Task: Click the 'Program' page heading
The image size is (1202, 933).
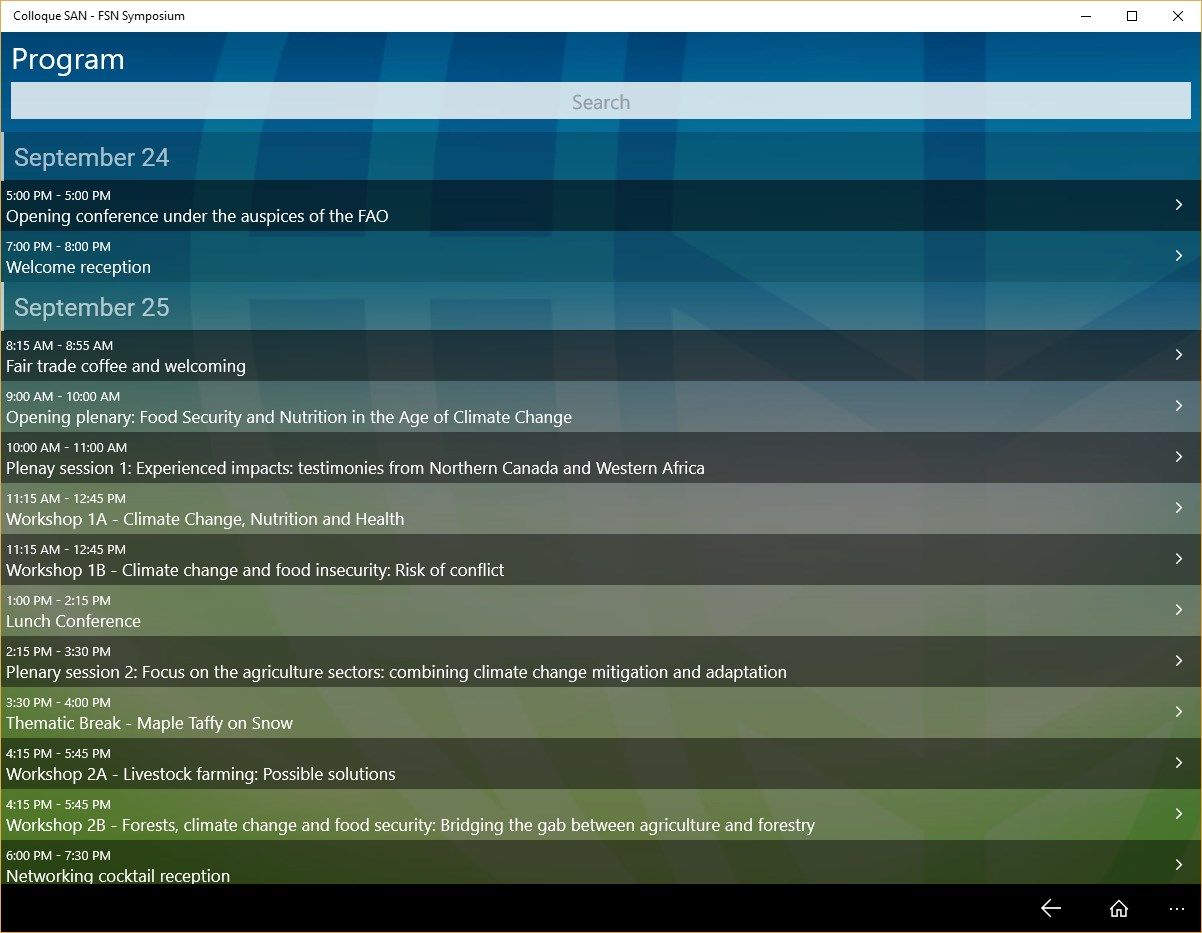Action: 68,59
